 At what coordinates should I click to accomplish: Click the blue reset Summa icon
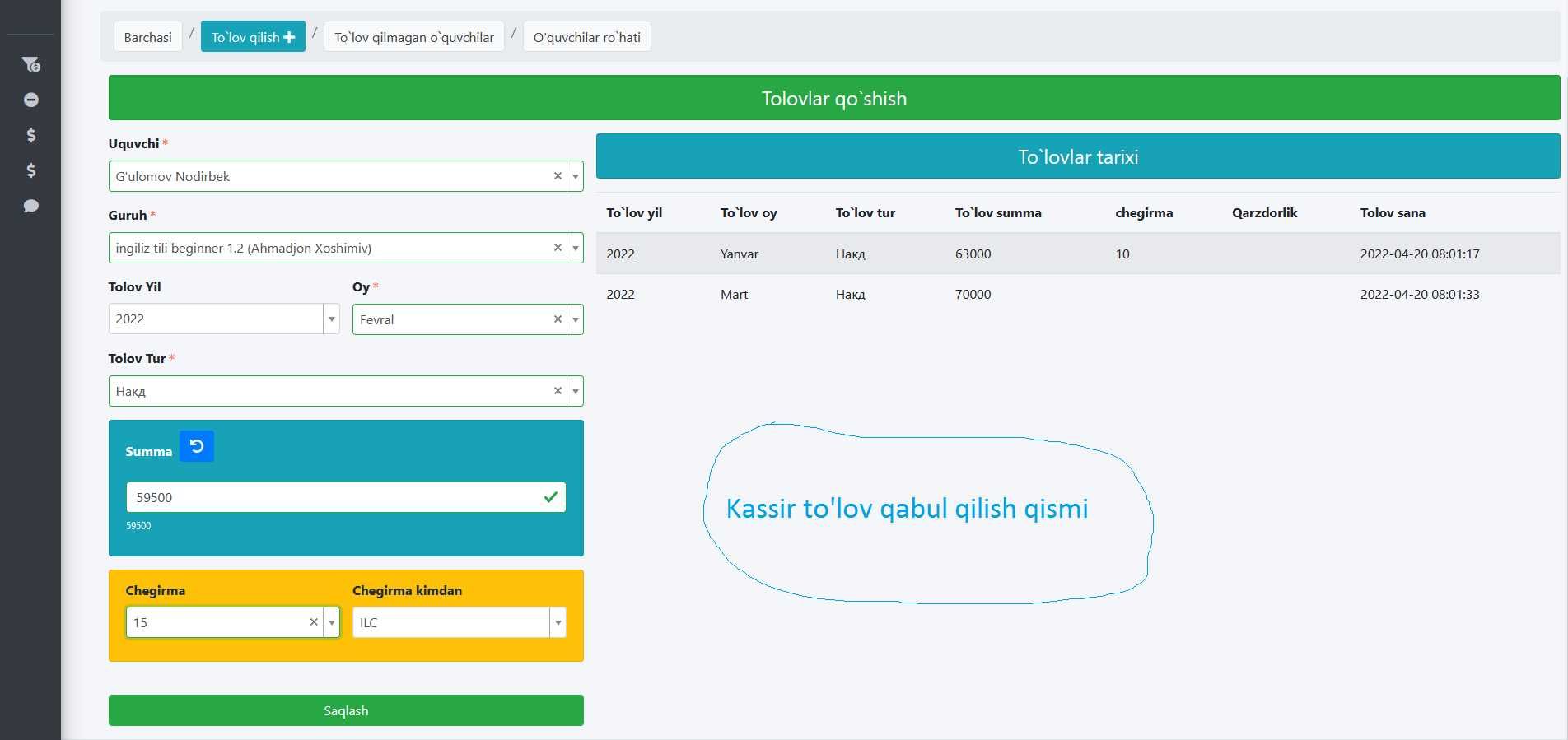pos(197,446)
